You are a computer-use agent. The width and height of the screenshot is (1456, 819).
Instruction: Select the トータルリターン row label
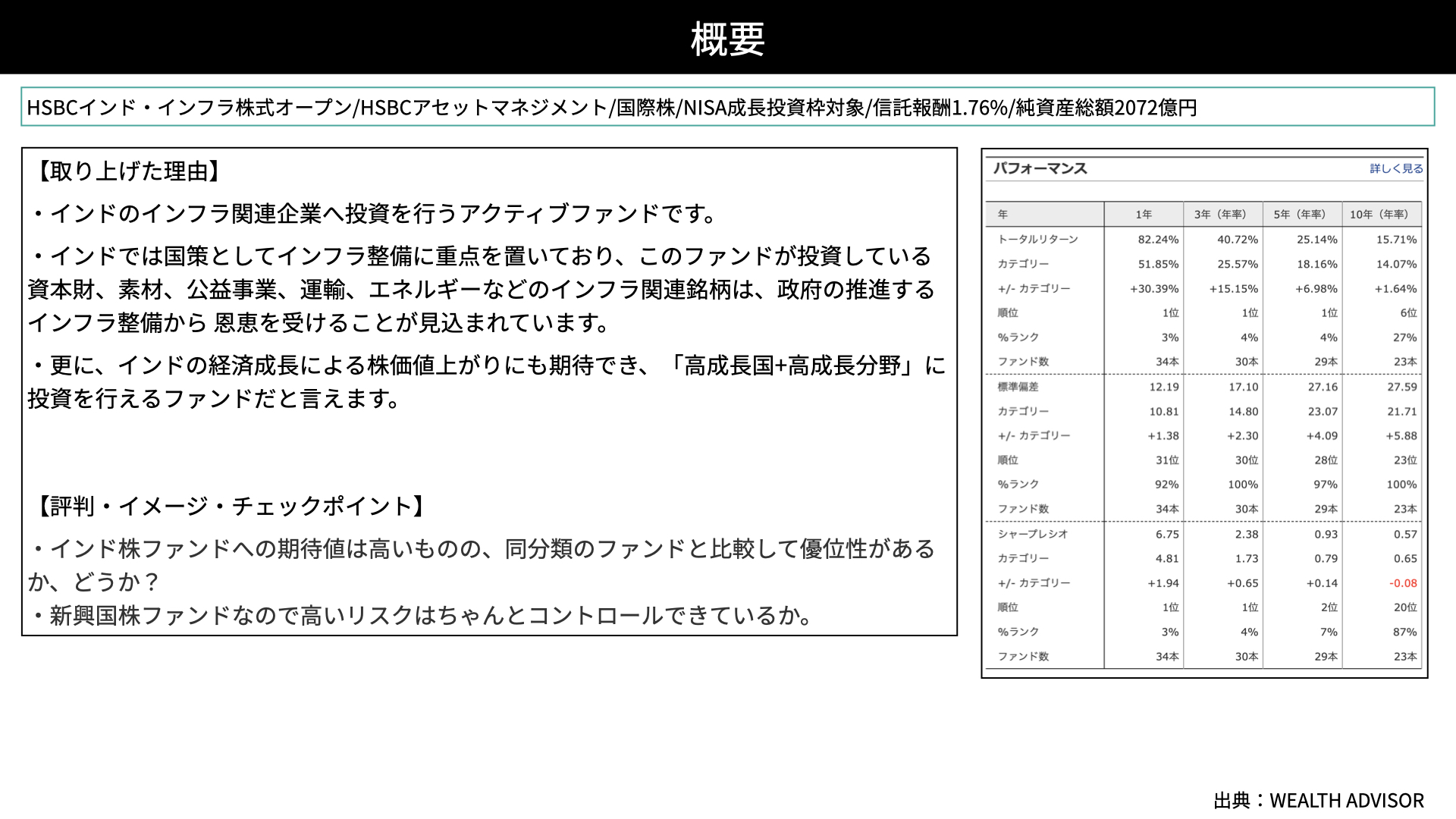pos(1037,240)
